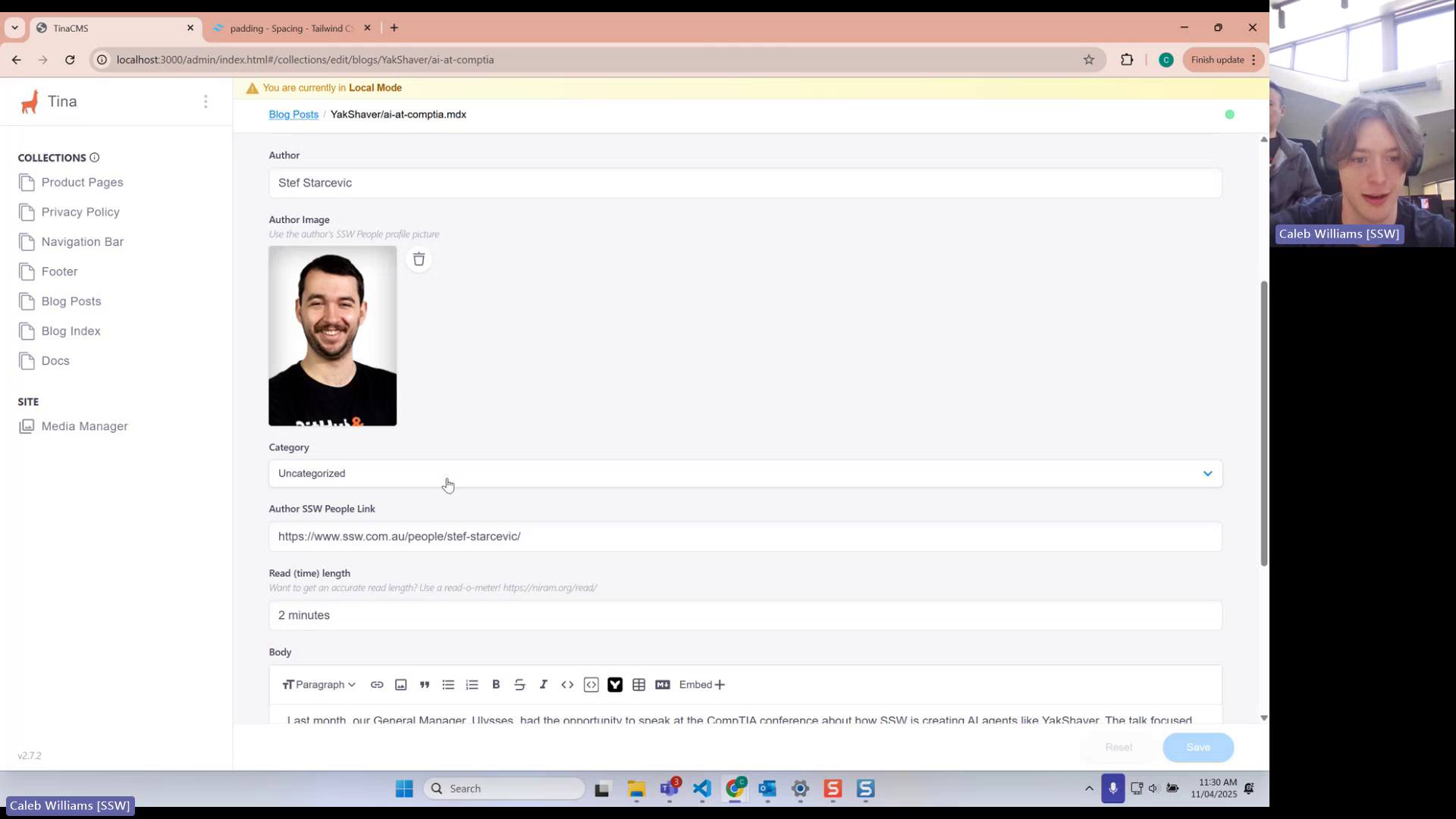Toggle italic formatting

(x=544, y=685)
